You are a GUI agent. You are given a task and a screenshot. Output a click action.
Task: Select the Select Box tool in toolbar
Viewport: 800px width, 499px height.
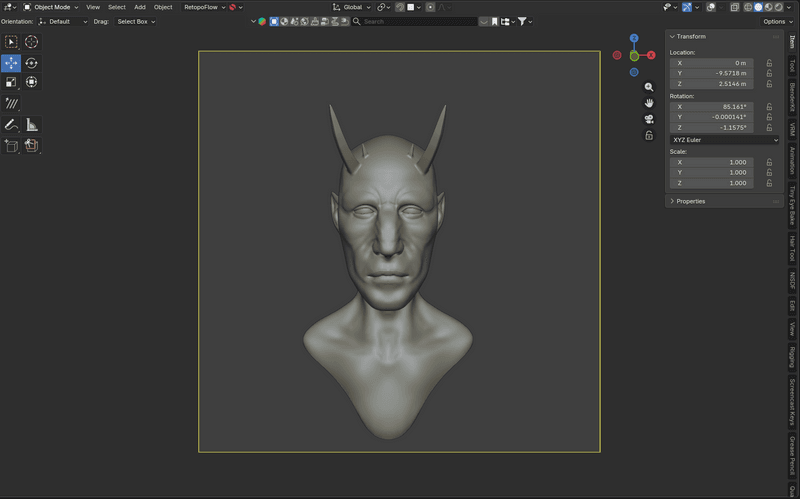(11, 42)
